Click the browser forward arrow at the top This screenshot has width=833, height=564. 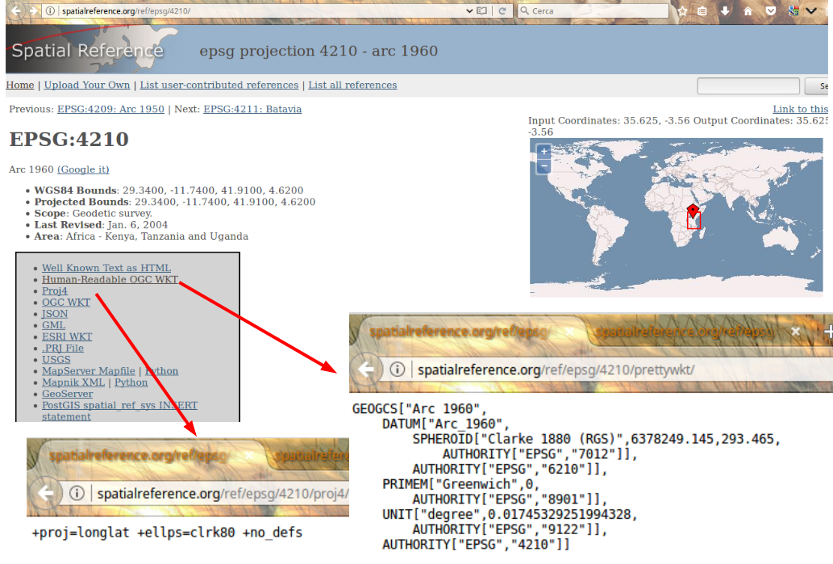(x=33, y=10)
